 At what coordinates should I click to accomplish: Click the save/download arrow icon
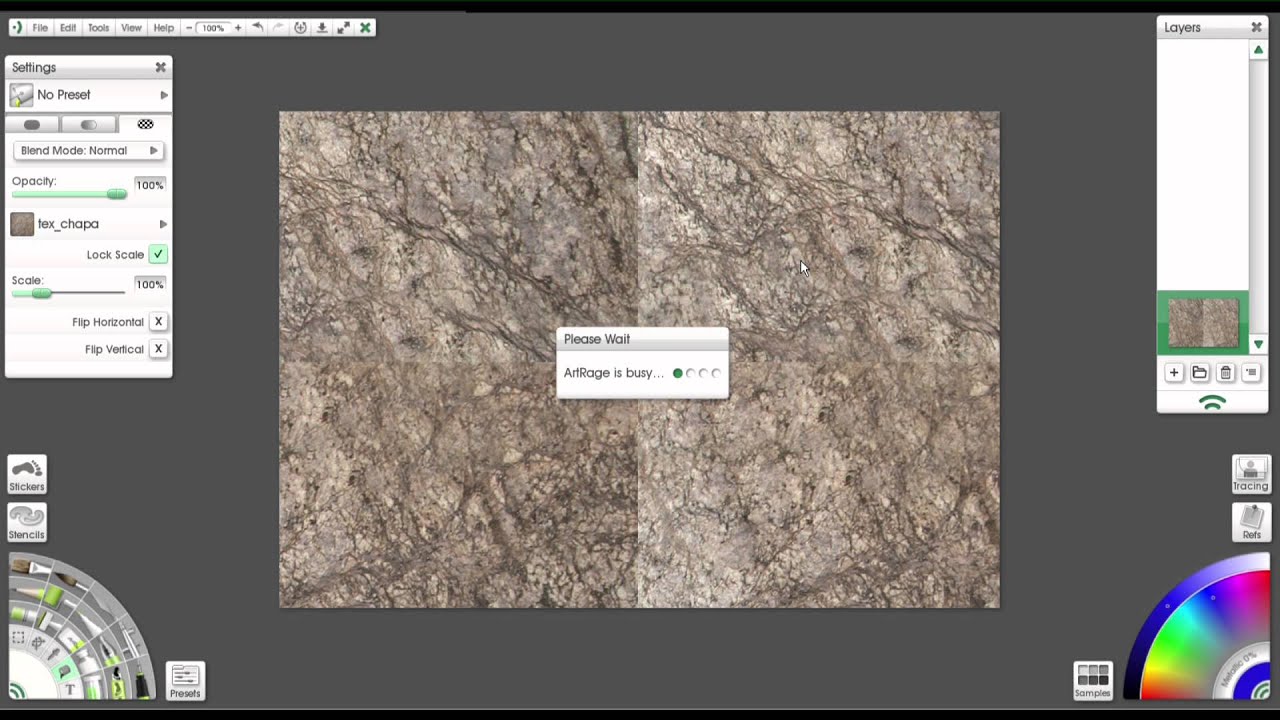322,28
